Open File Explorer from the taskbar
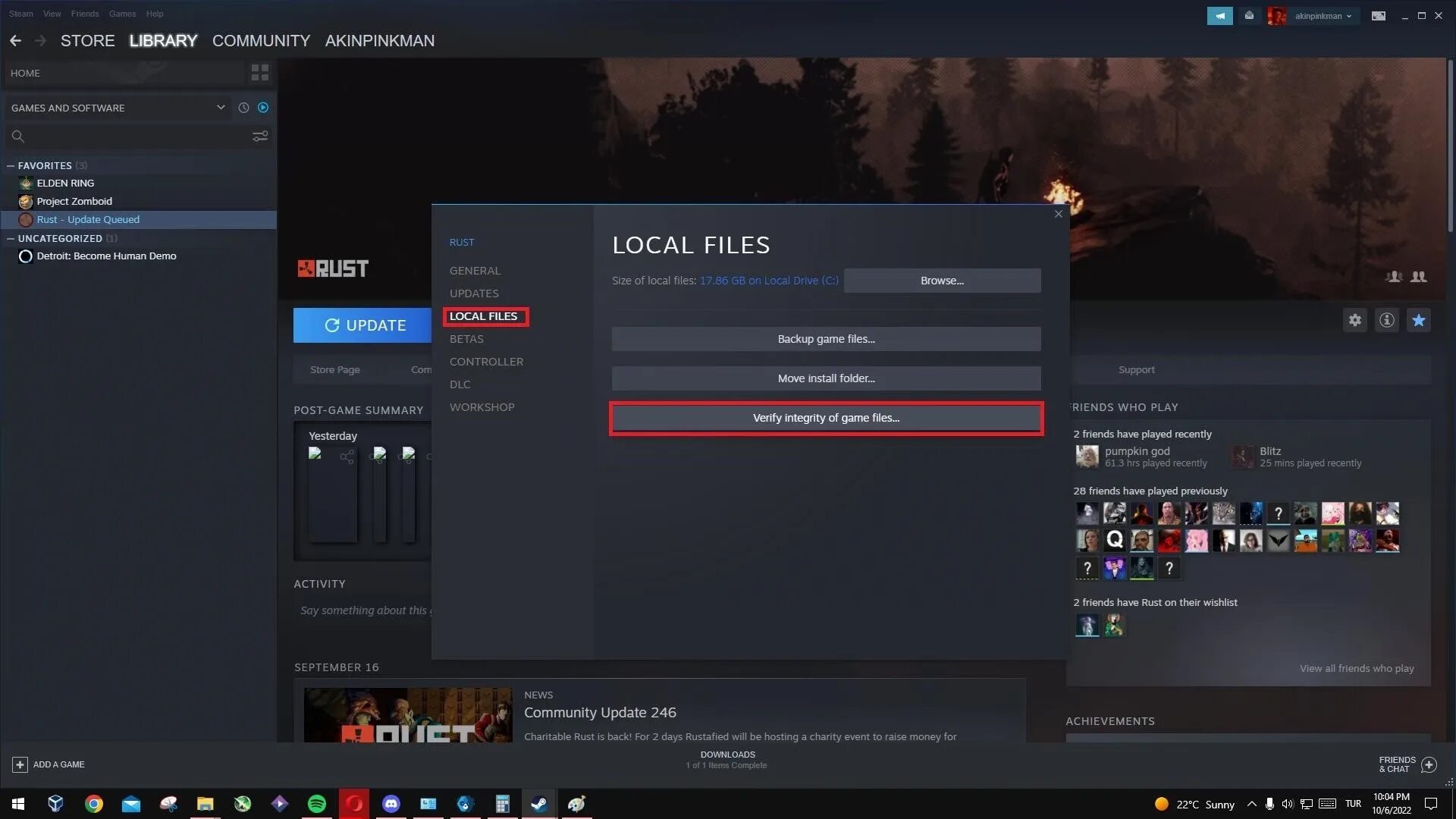The height and width of the screenshot is (819, 1456). [206, 804]
